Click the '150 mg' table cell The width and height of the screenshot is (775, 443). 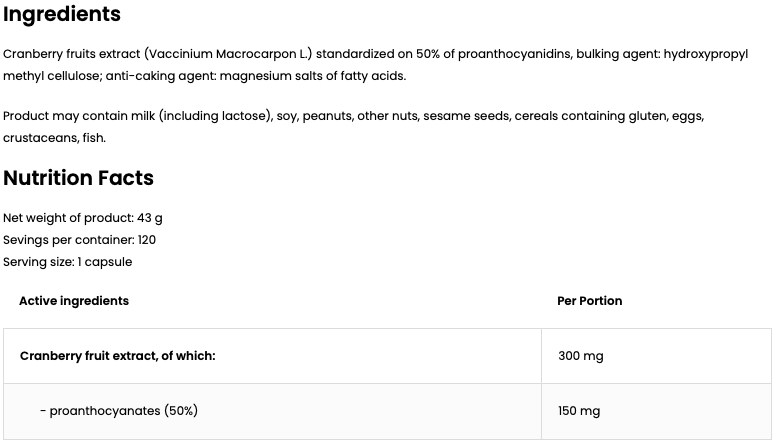click(579, 411)
